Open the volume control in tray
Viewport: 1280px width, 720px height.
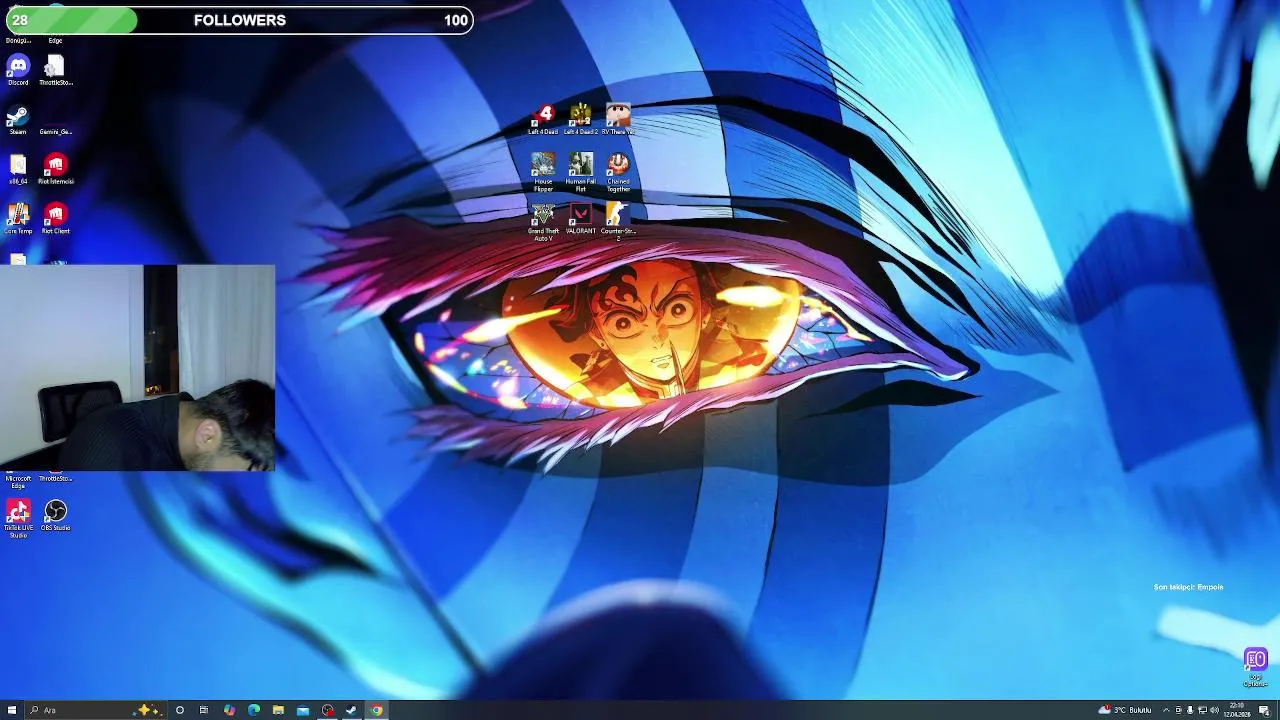click(x=1214, y=710)
